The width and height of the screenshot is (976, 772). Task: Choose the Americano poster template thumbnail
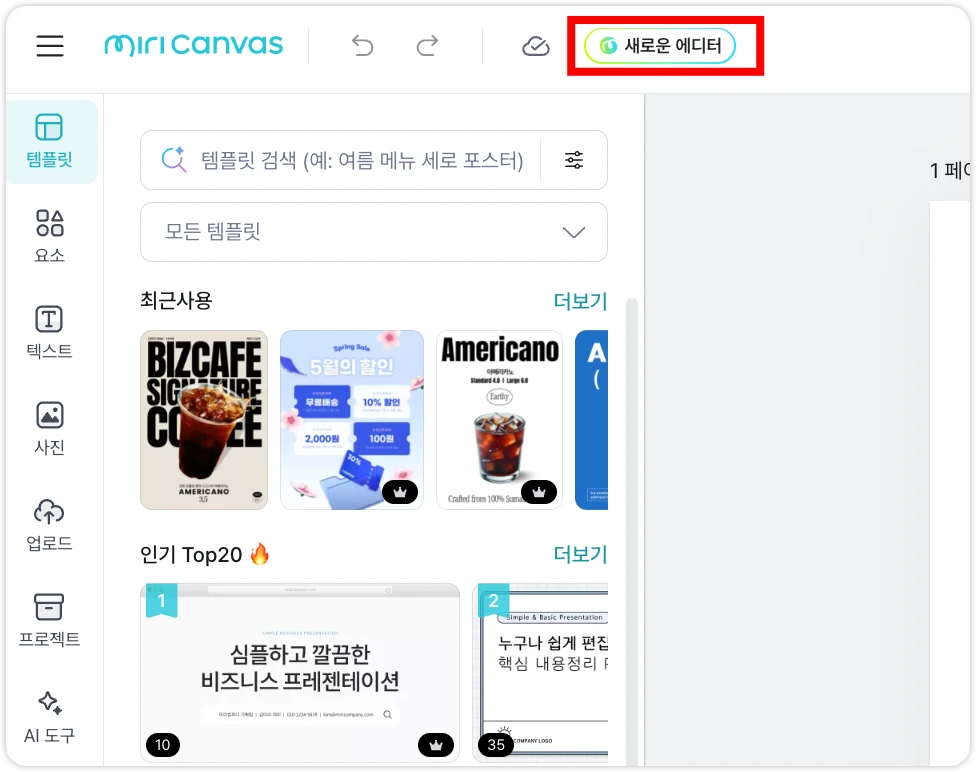point(499,420)
